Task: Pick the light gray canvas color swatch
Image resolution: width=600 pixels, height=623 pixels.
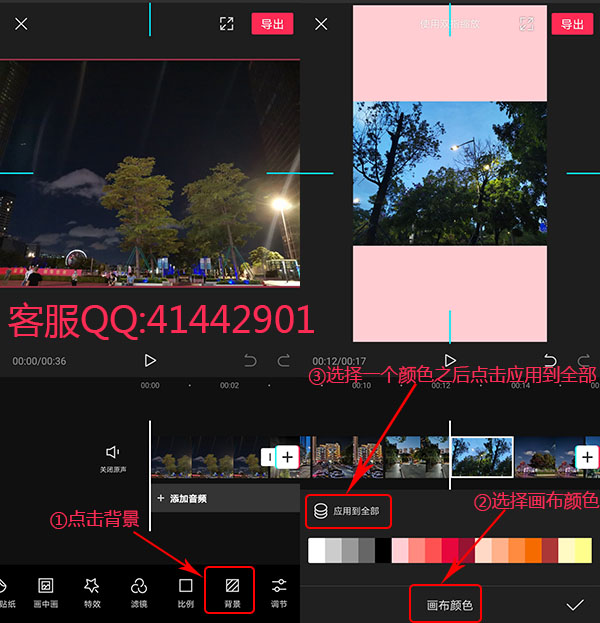Action: click(x=333, y=550)
